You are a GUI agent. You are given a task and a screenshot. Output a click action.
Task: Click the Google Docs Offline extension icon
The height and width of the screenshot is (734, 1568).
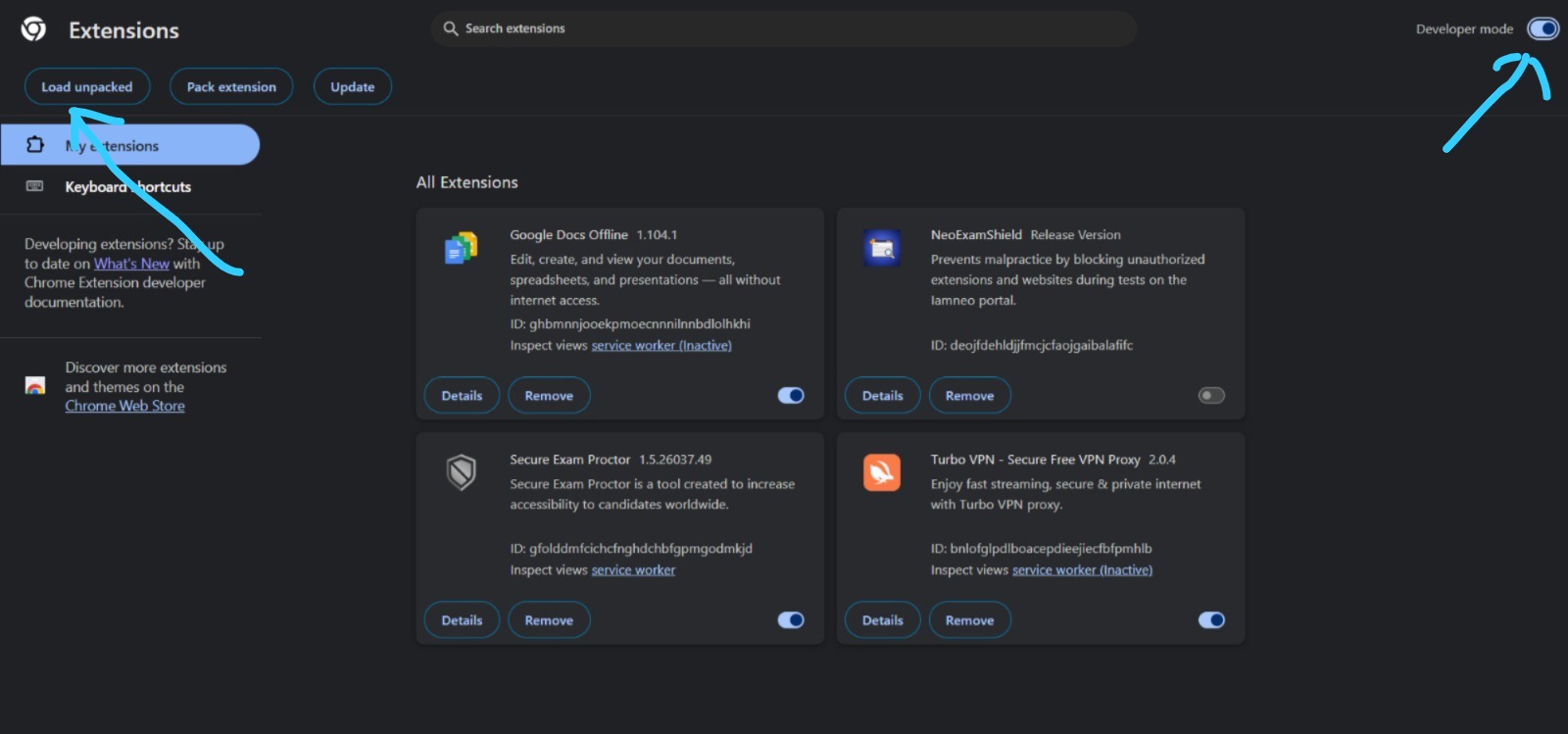(x=461, y=249)
